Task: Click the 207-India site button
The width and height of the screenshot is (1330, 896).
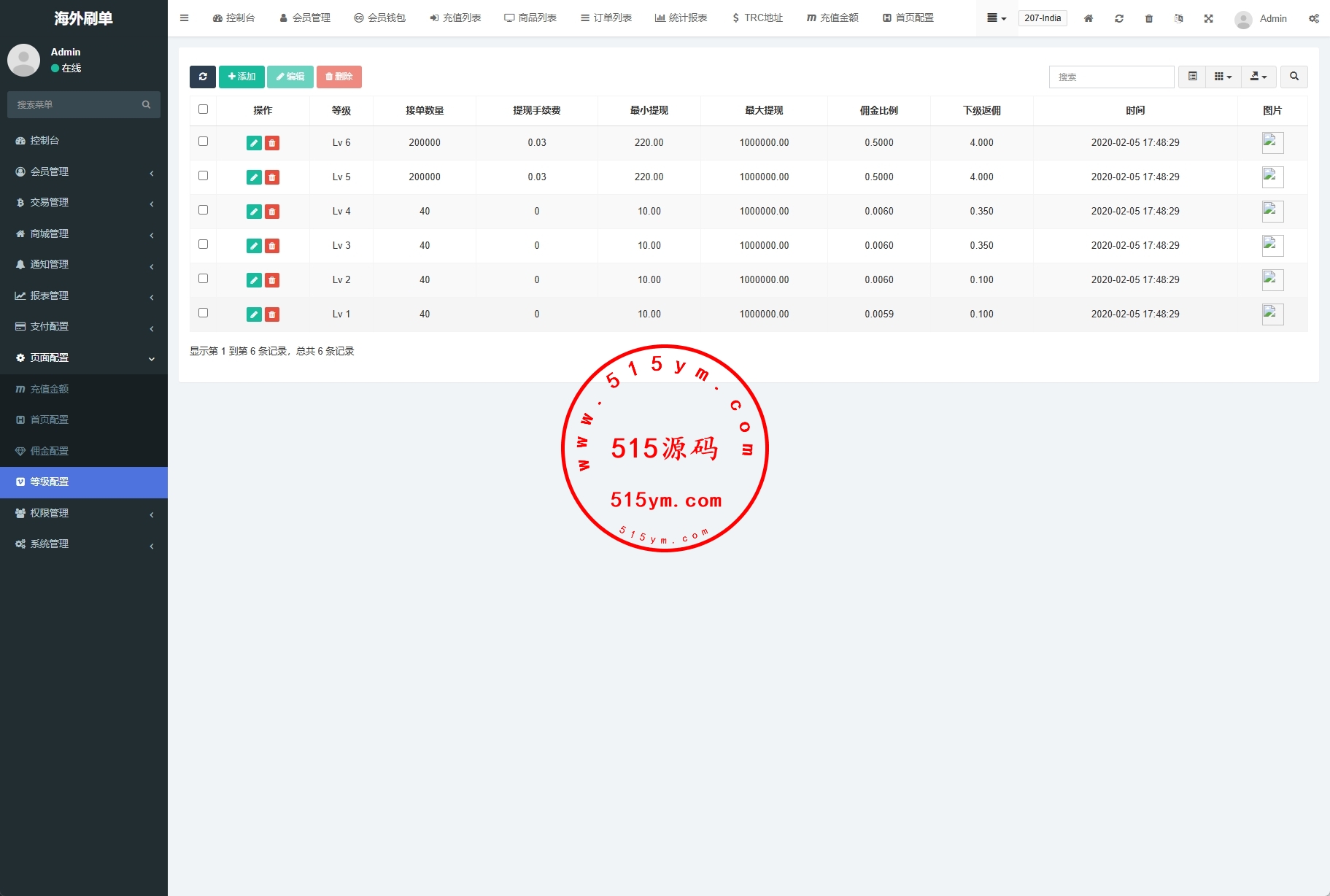Action: (x=1043, y=18)
